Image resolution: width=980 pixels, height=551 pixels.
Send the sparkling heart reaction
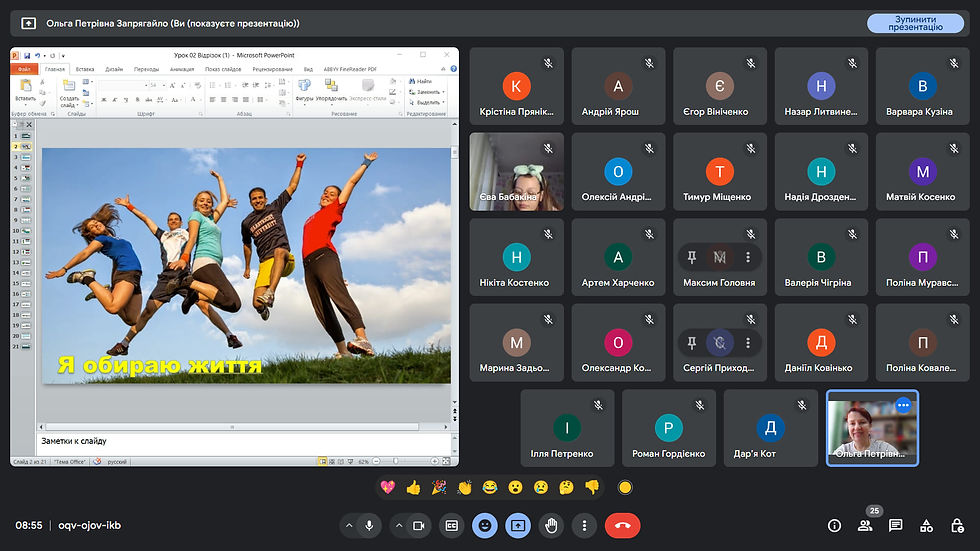(388, 487)
